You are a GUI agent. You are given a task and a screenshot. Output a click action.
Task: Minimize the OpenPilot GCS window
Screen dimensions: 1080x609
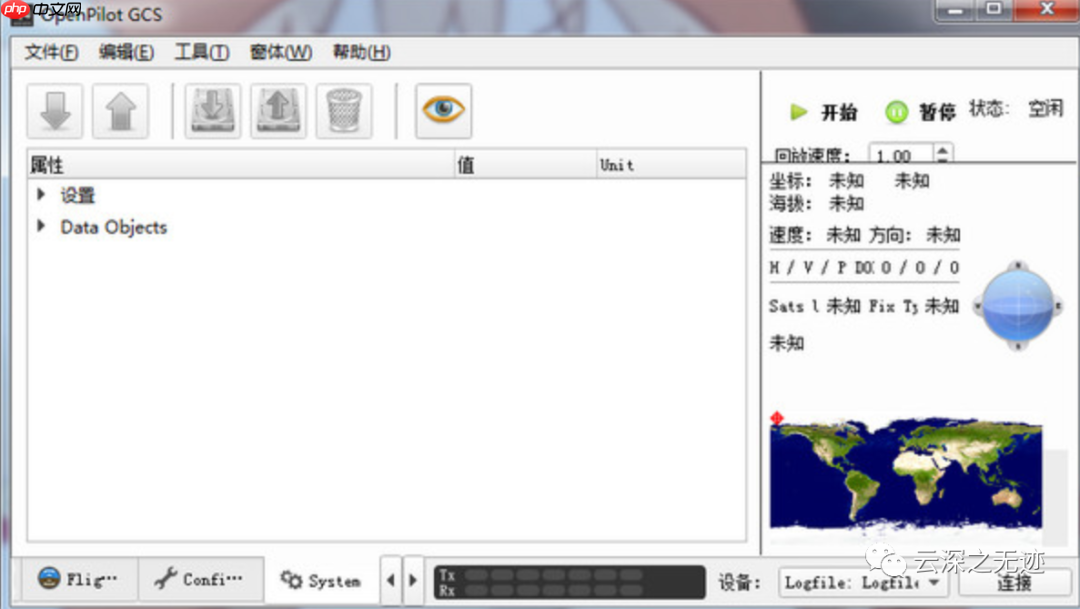tap(955, 10)
